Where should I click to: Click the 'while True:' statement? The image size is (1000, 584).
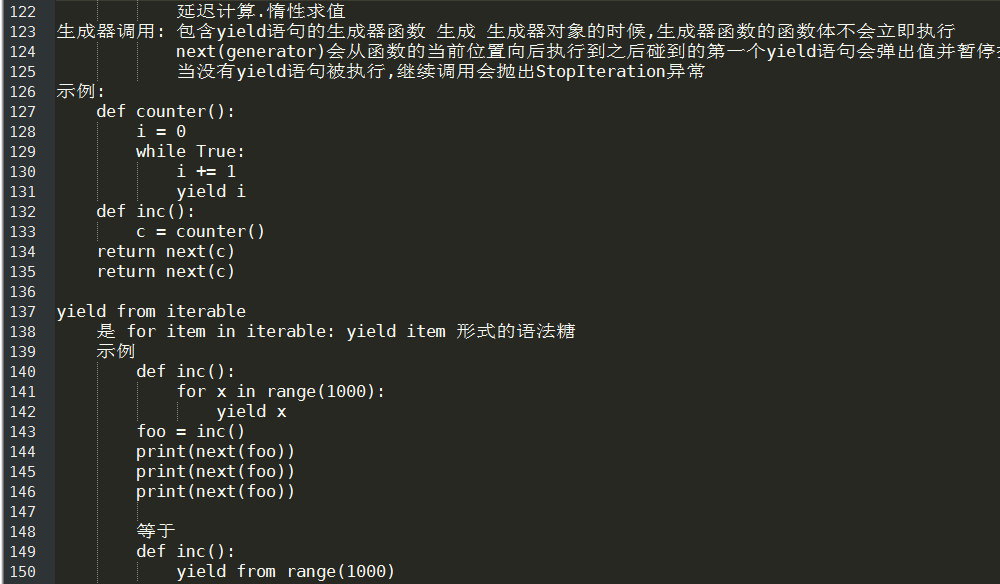pyautogui.click(x=190, y=152)
